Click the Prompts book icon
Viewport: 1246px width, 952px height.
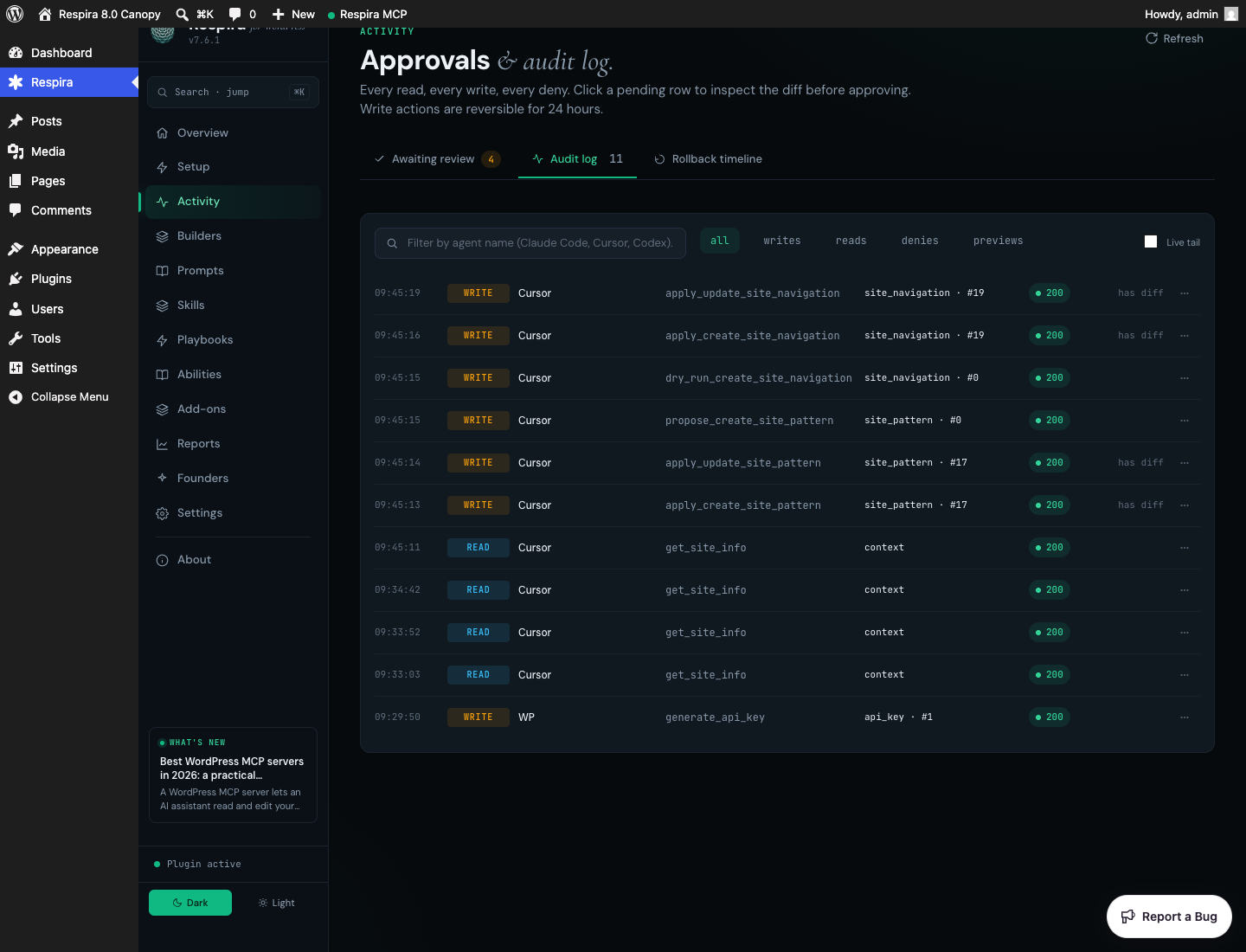point(162,271)
